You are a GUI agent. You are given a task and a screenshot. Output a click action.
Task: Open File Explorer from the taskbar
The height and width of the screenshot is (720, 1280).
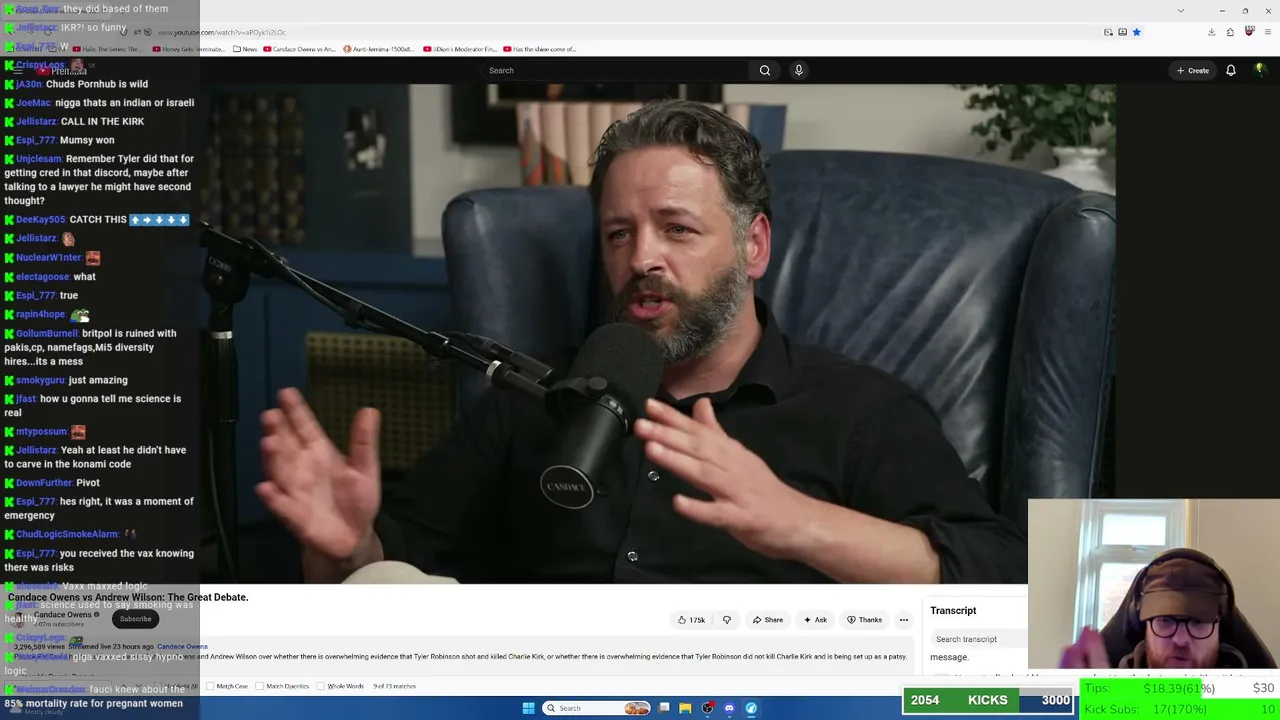point(685,708)
